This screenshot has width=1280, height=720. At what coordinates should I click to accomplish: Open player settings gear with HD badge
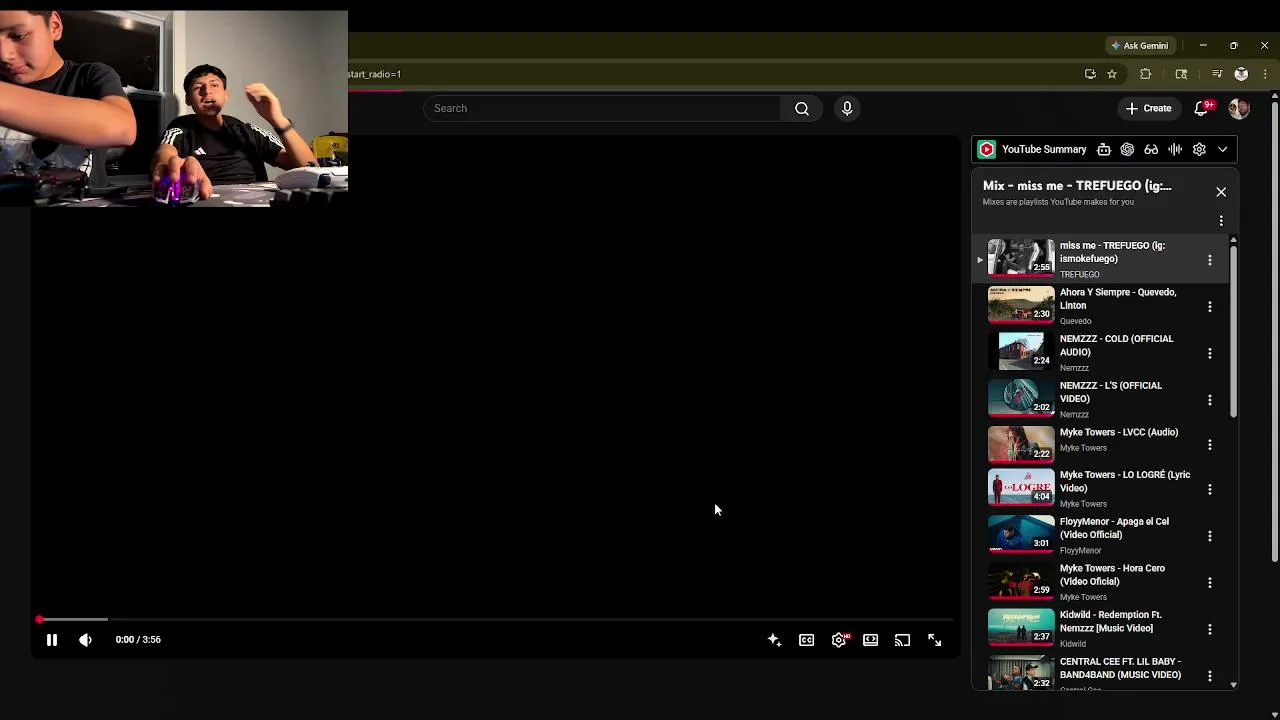(839, 640)
